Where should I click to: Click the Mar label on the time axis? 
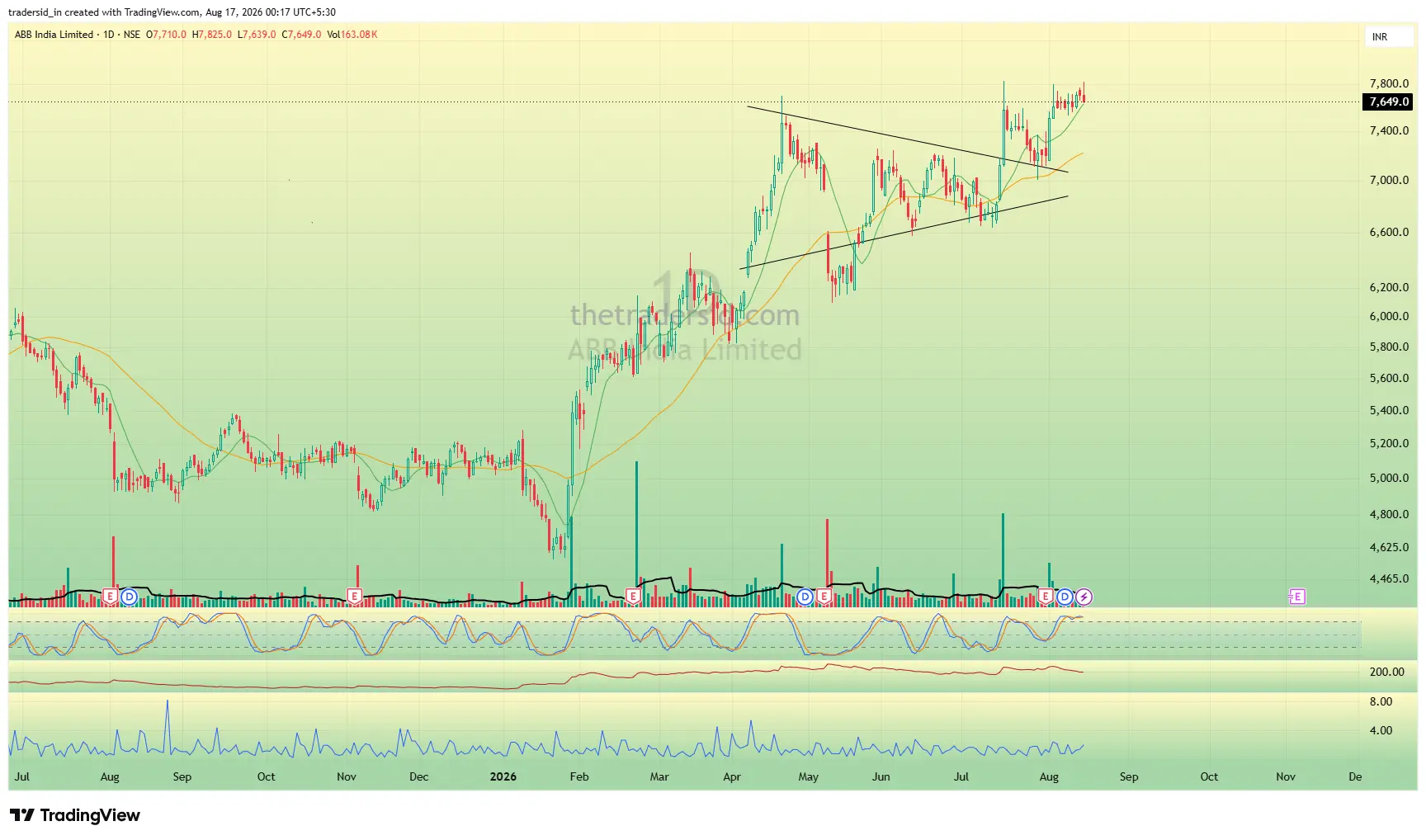(x=659, y=776)
